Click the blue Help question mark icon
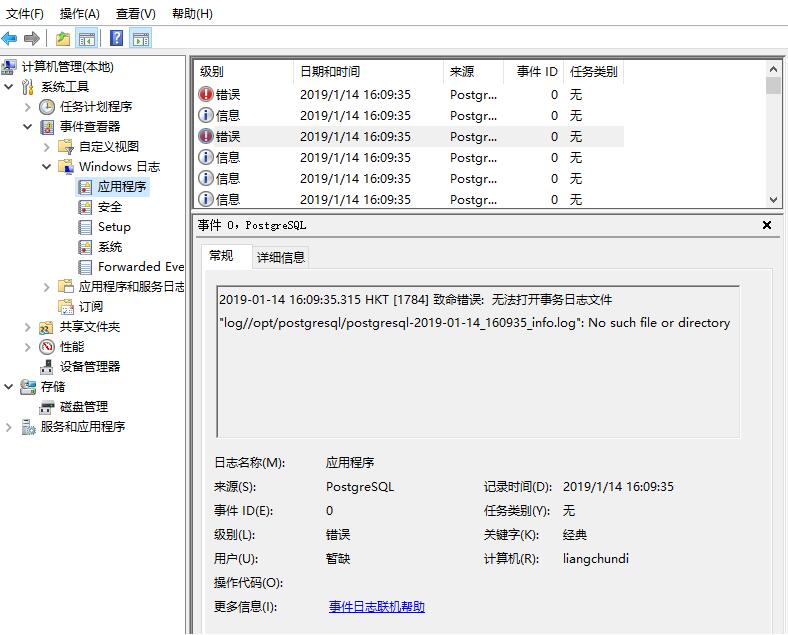 click(117, 39)
